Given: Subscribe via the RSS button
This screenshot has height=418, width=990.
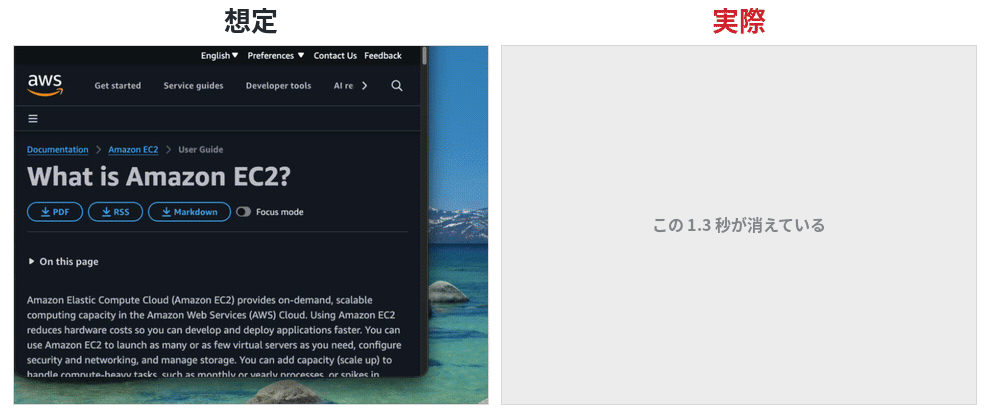Looking at the screenshot, I should tap(116, 212).
